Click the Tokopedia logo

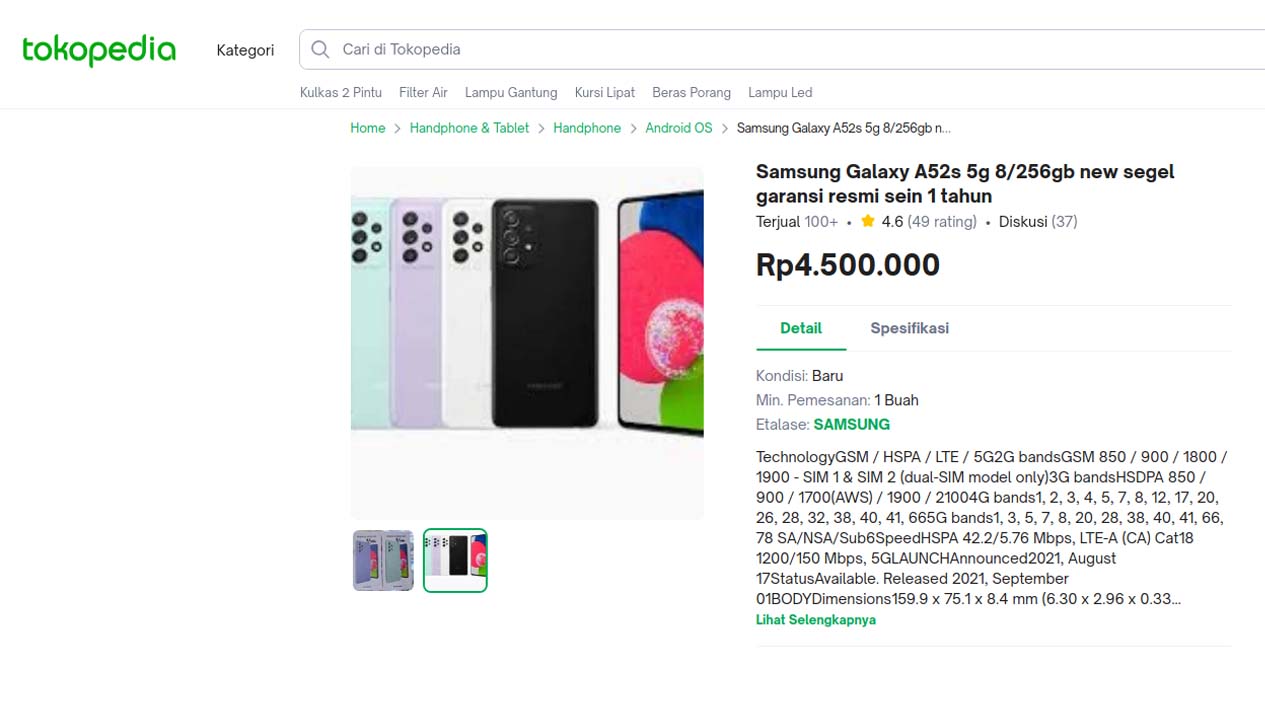click(x=98, y=50)
